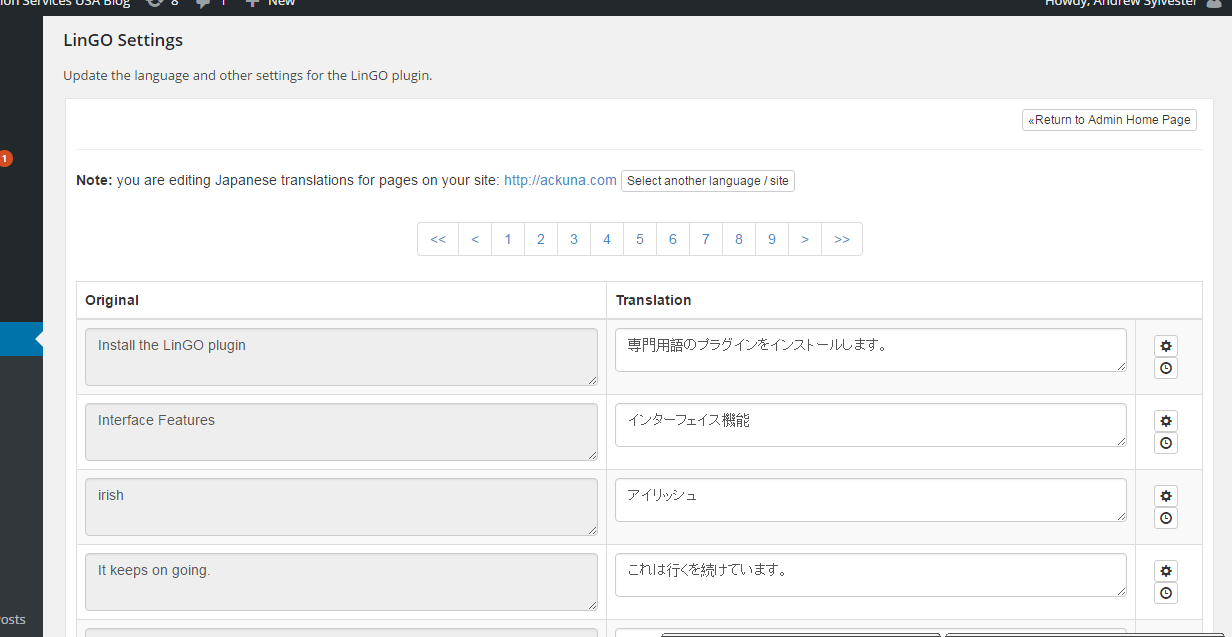The width and height of the screenshot is (1232, 637).
Task: Click the It keeps on going original box
Action: tap(342, 582)
